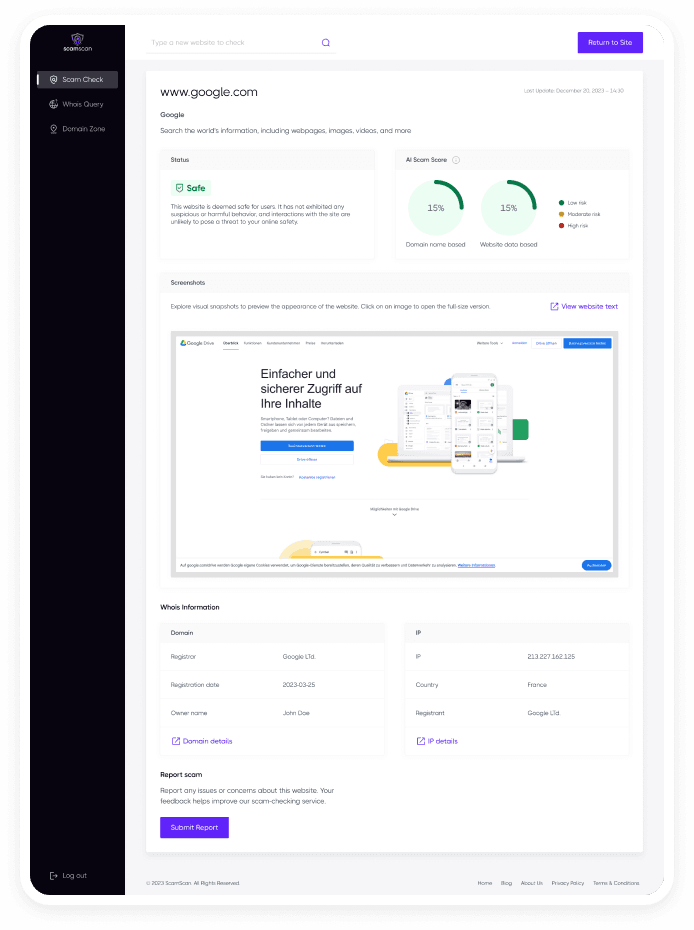Click the IP address 213.227.162.125

click(551, 657)
